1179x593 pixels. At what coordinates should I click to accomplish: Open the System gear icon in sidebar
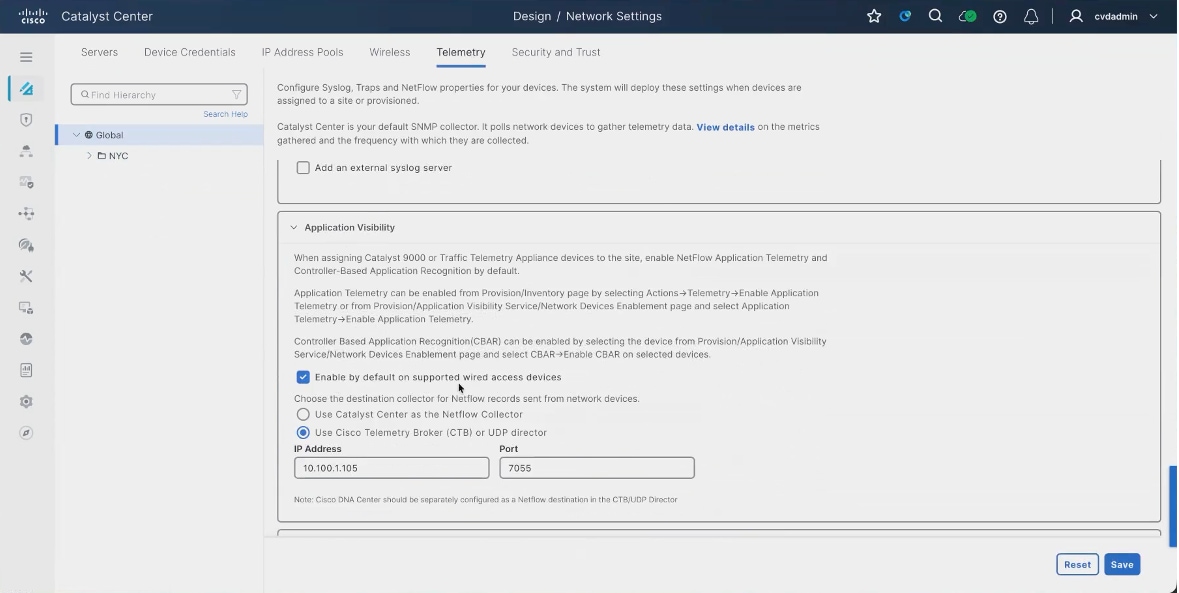coord(26,402)
